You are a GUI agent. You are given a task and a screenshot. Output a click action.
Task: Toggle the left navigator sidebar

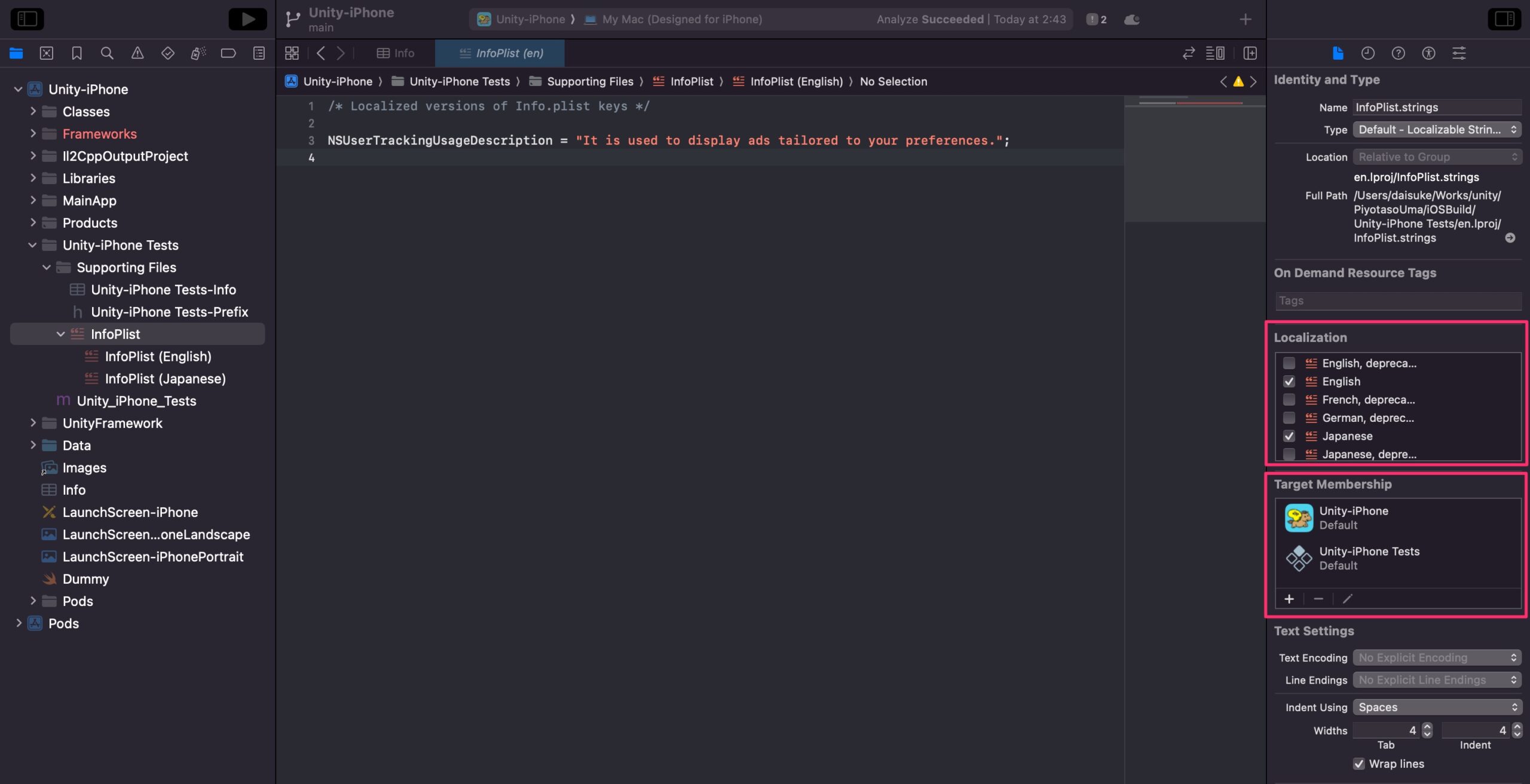pyautogui.click(x=27, y=19)
